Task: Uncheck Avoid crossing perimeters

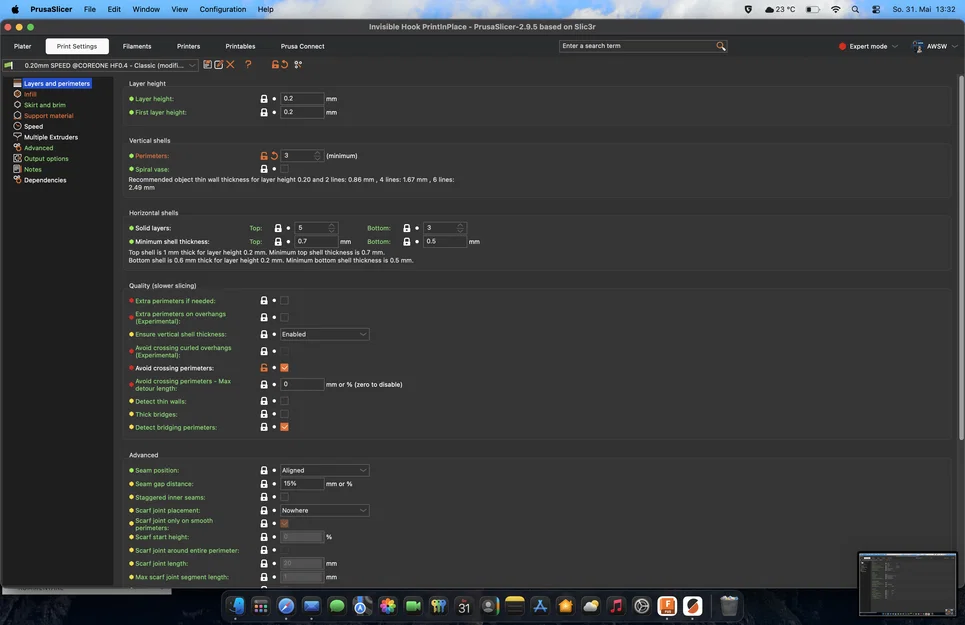Action: [x=284, y=368]
